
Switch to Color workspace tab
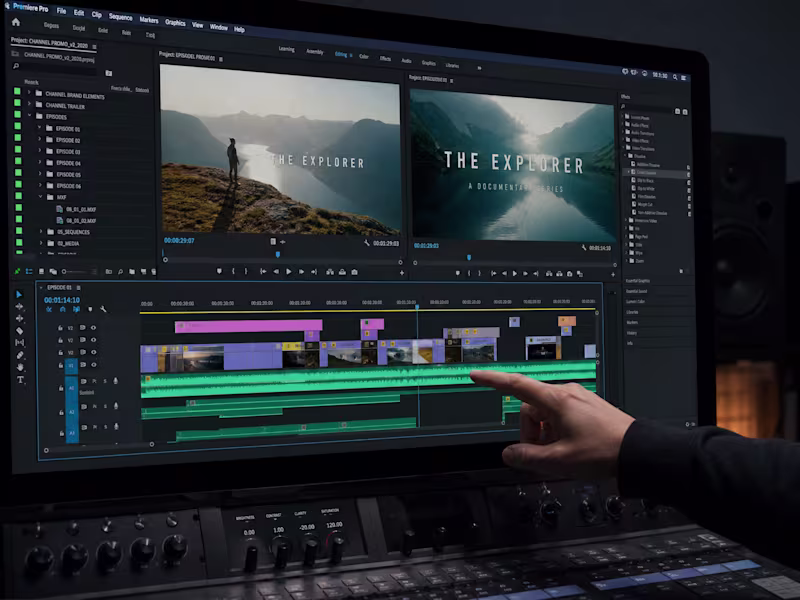click(x=364, y=57)
